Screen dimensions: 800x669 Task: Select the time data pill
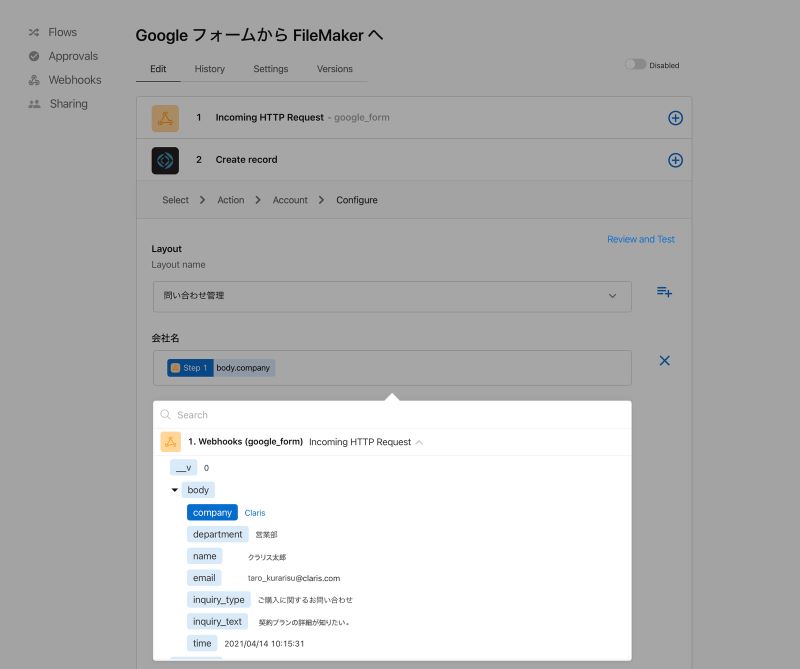(x=202, y=643)
